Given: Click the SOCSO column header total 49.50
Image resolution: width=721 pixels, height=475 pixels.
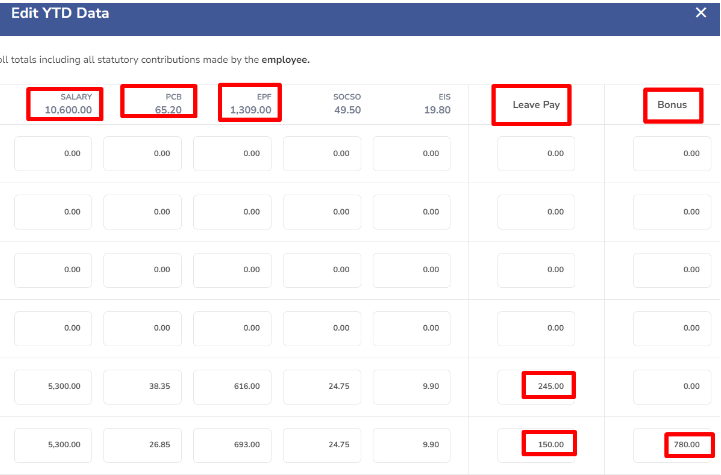Looking at the screenshot, I should 348,110.
